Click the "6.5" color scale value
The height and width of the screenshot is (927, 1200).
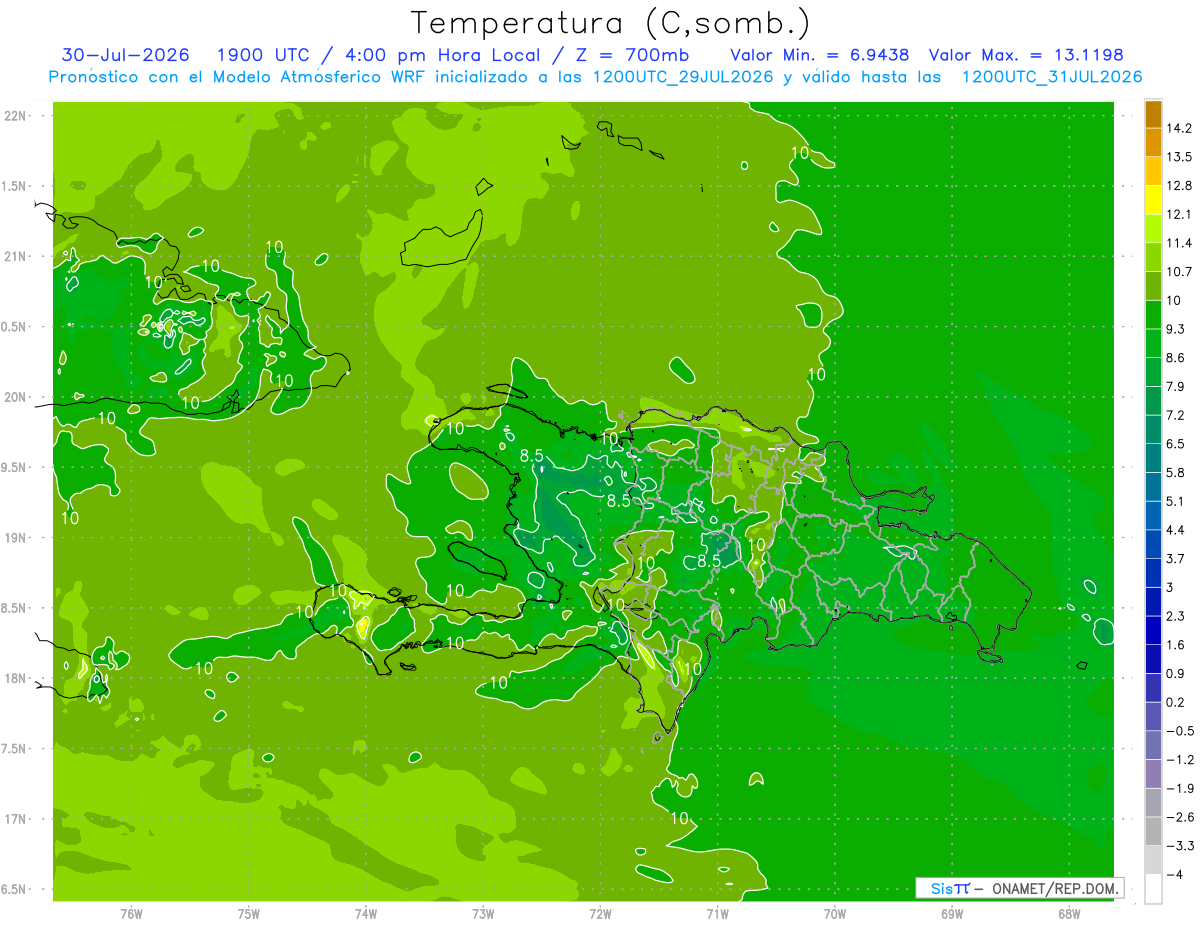[x=1177, y=444]
